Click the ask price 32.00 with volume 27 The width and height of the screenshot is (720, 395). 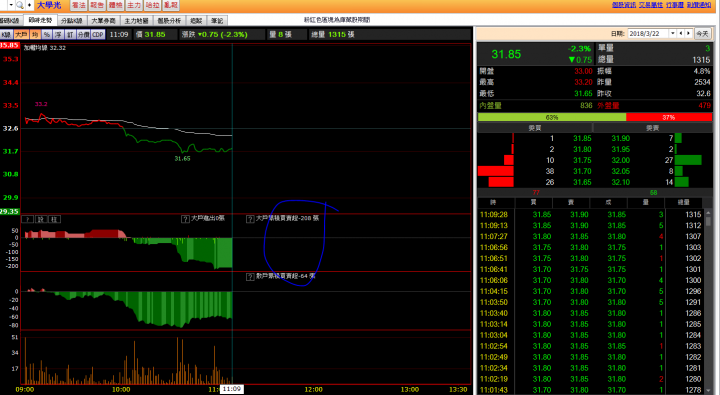coord(620,160)
